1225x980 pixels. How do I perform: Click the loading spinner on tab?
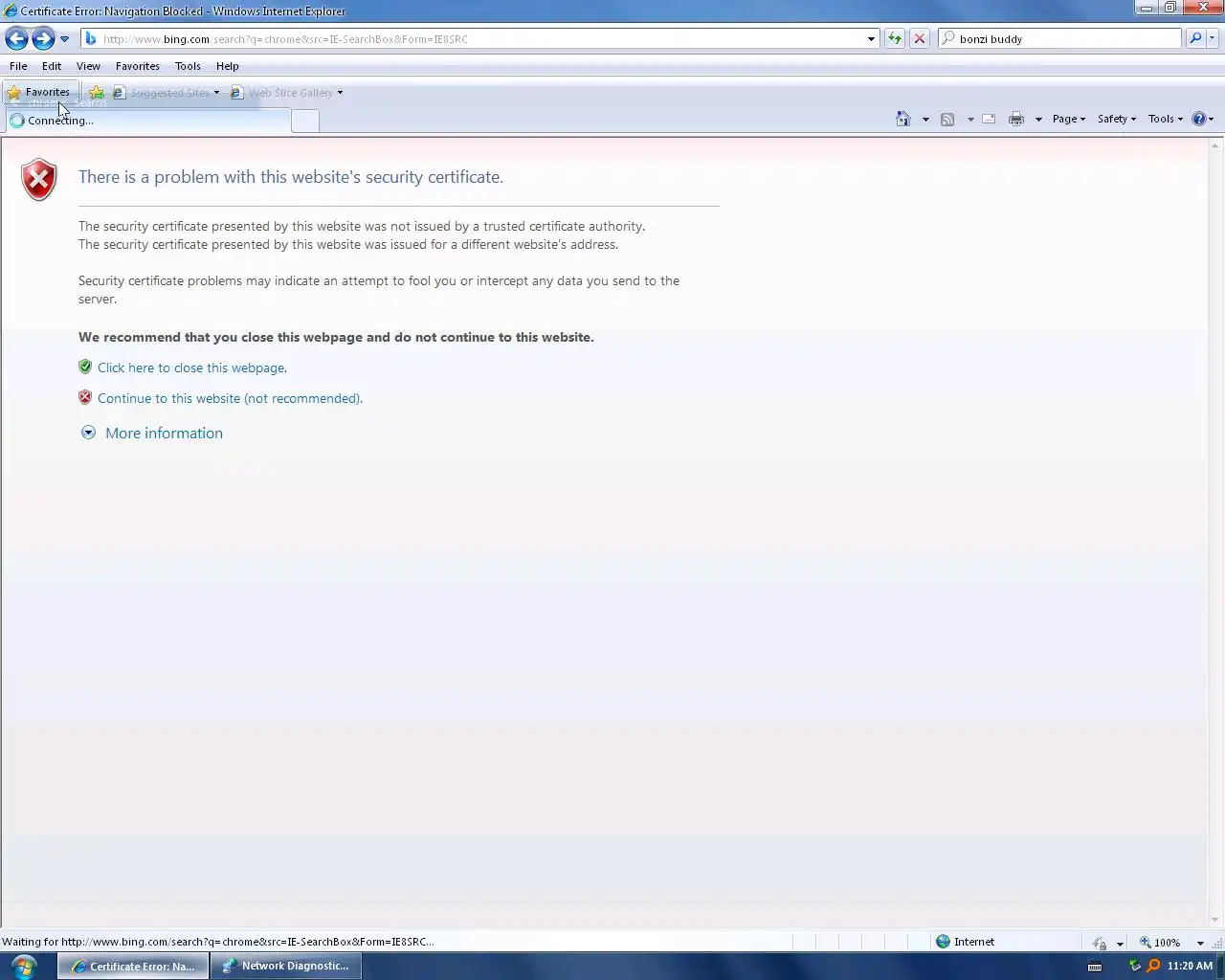tap(16, 121)
